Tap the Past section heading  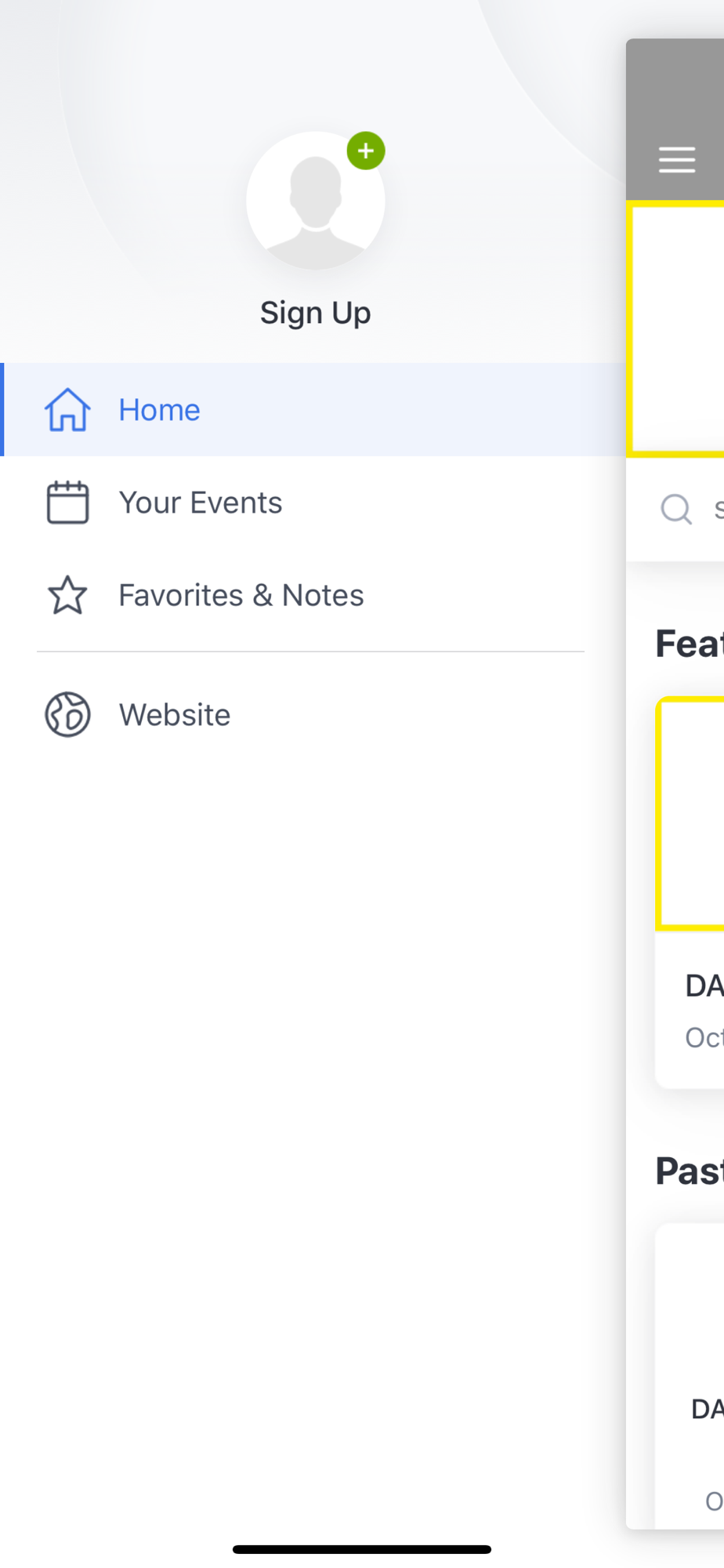690,1171
